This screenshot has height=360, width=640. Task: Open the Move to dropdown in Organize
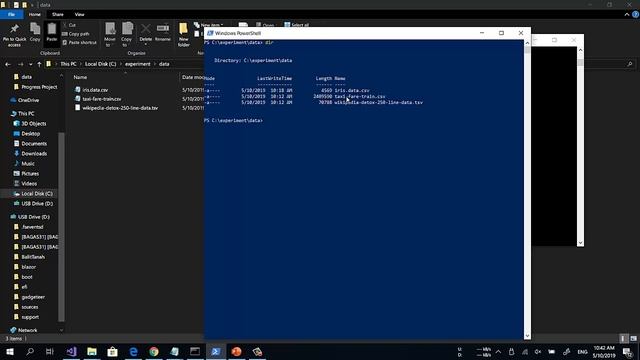(x=110, y=35)
